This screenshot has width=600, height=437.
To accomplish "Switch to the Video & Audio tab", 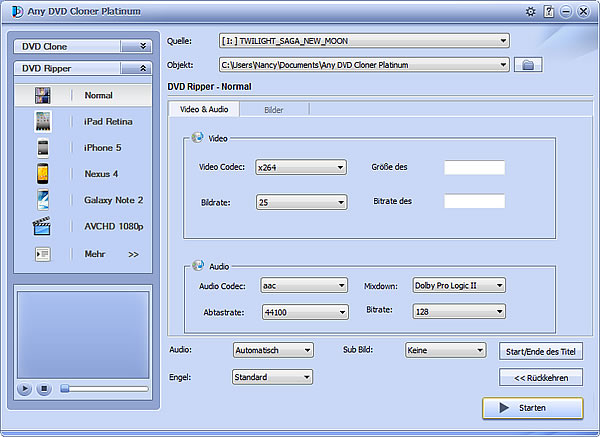I will pyautogui.click(x=204, y=109).
